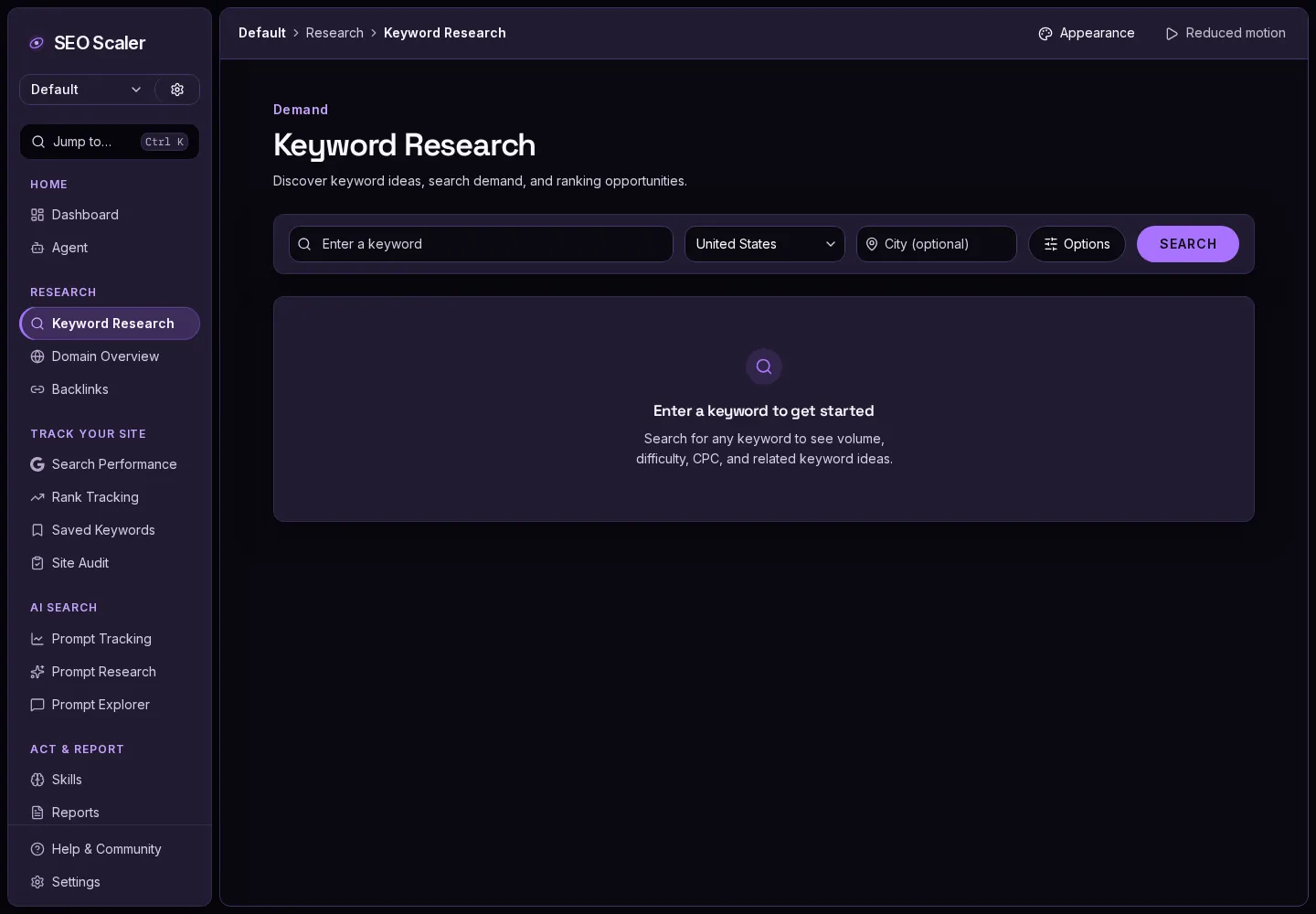This screenshot has height=914, width=1316.
Task: Click the "Discover keyword ideas" description text
Action: click(x=480, y=181)
